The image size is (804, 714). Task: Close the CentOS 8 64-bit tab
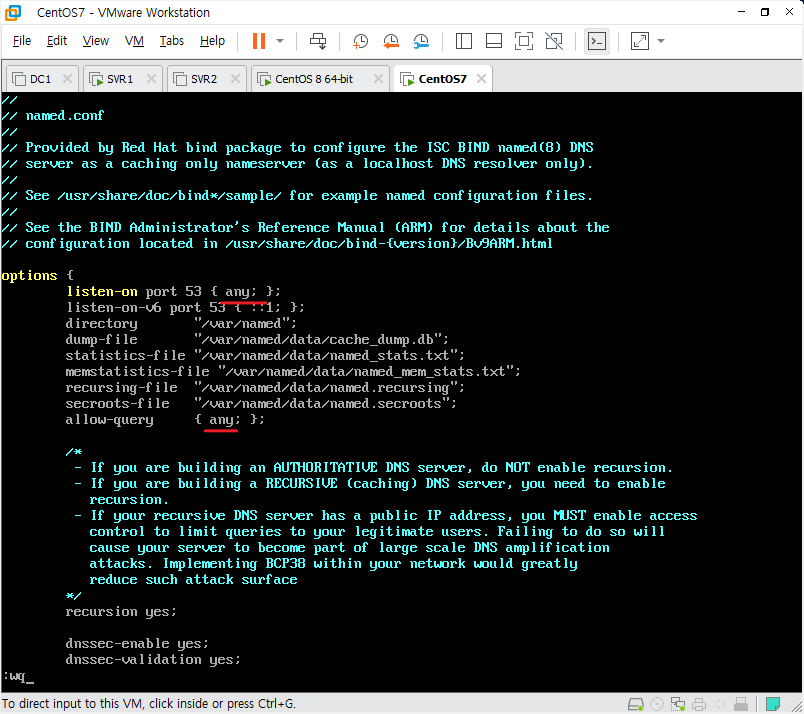[378, 78]
